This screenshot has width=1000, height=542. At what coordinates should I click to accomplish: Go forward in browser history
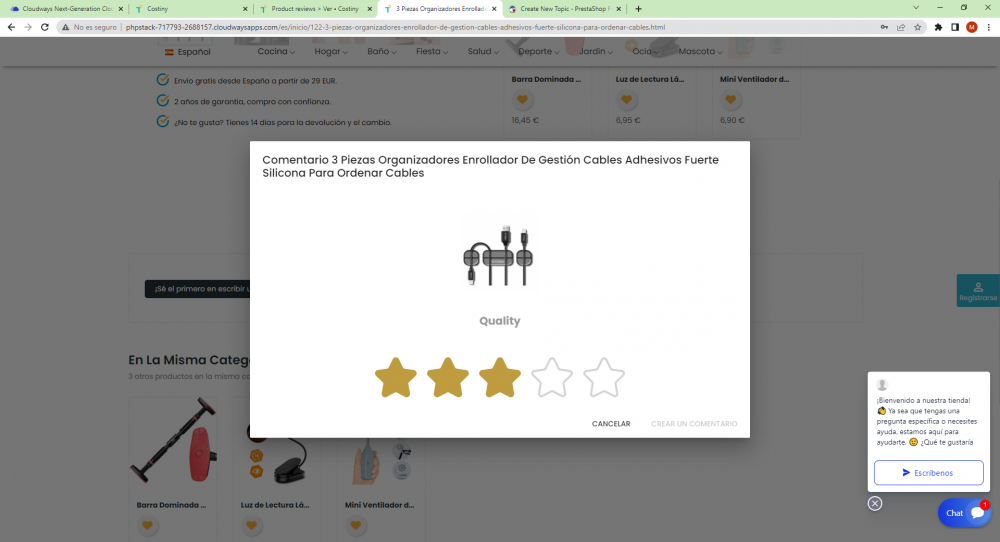coord(27,27)
